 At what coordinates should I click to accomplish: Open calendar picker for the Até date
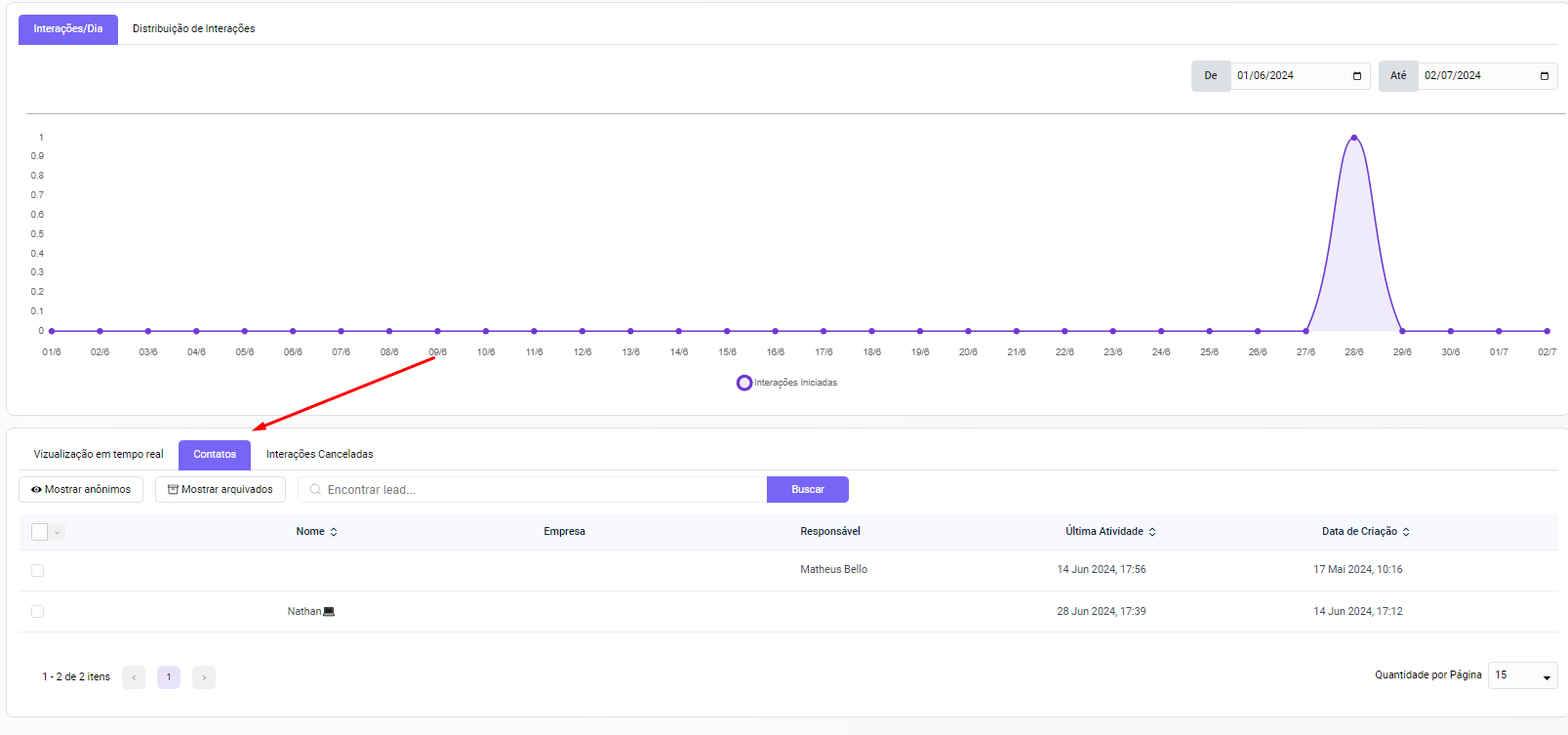(1544, 76)
